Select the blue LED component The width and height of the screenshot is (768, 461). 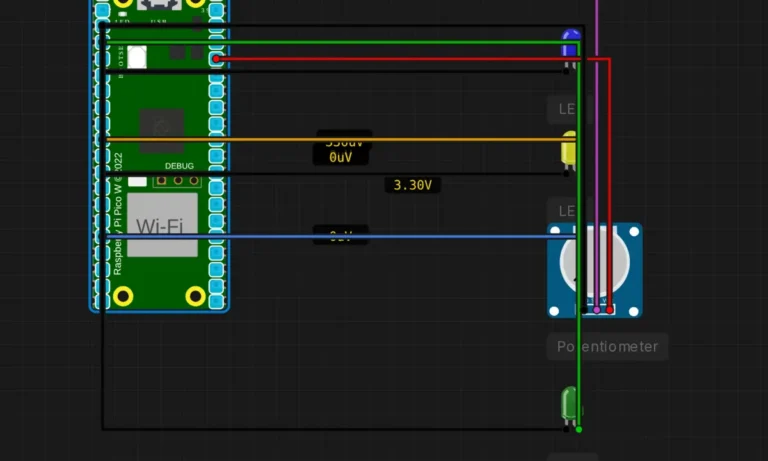coord(571,47)
